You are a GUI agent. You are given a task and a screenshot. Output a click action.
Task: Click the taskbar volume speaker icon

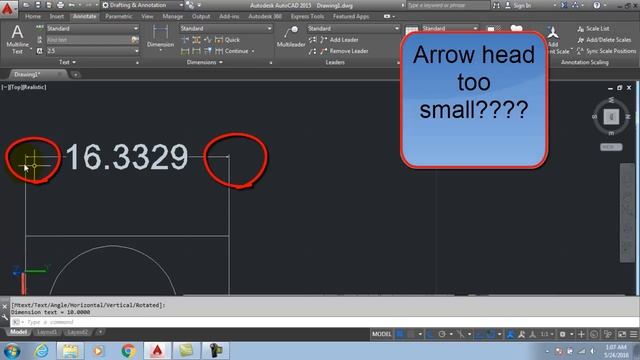(x=593, y=351)
